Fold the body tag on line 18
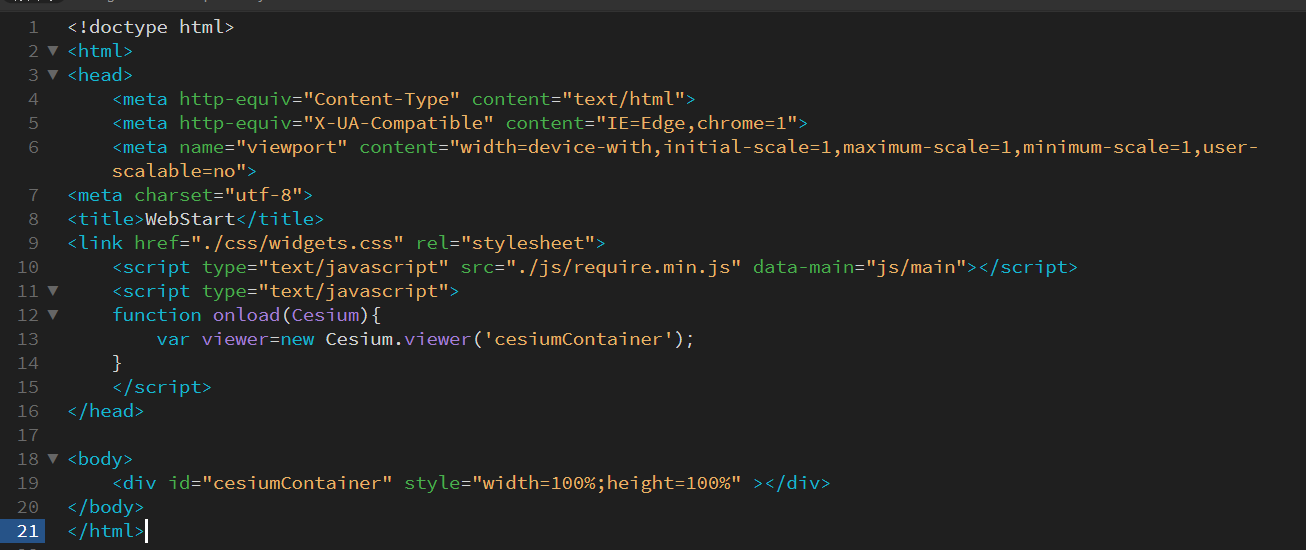Viewport: 1306px width, 550px height. (x=52, y=459)
